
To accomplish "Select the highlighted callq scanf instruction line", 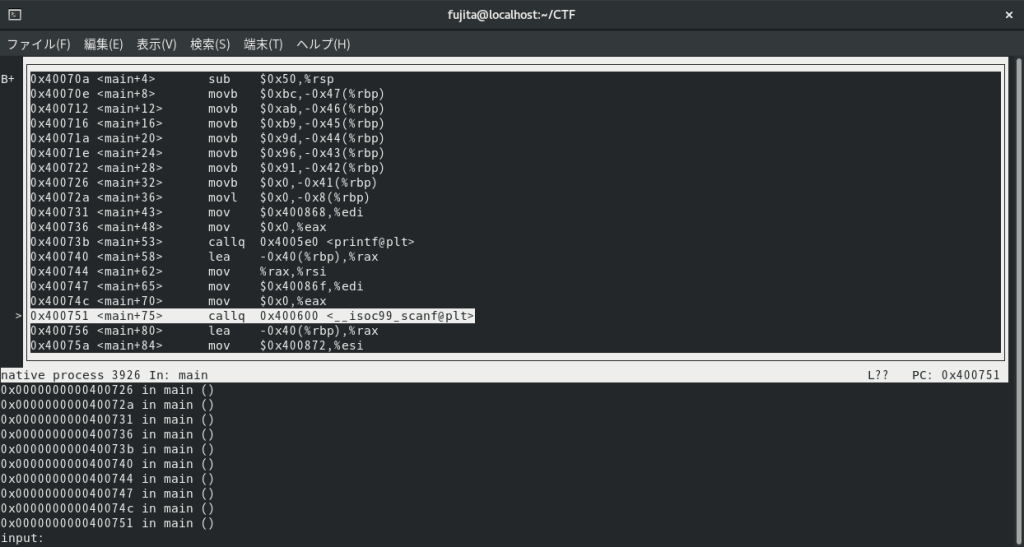I will coord(252,316).
